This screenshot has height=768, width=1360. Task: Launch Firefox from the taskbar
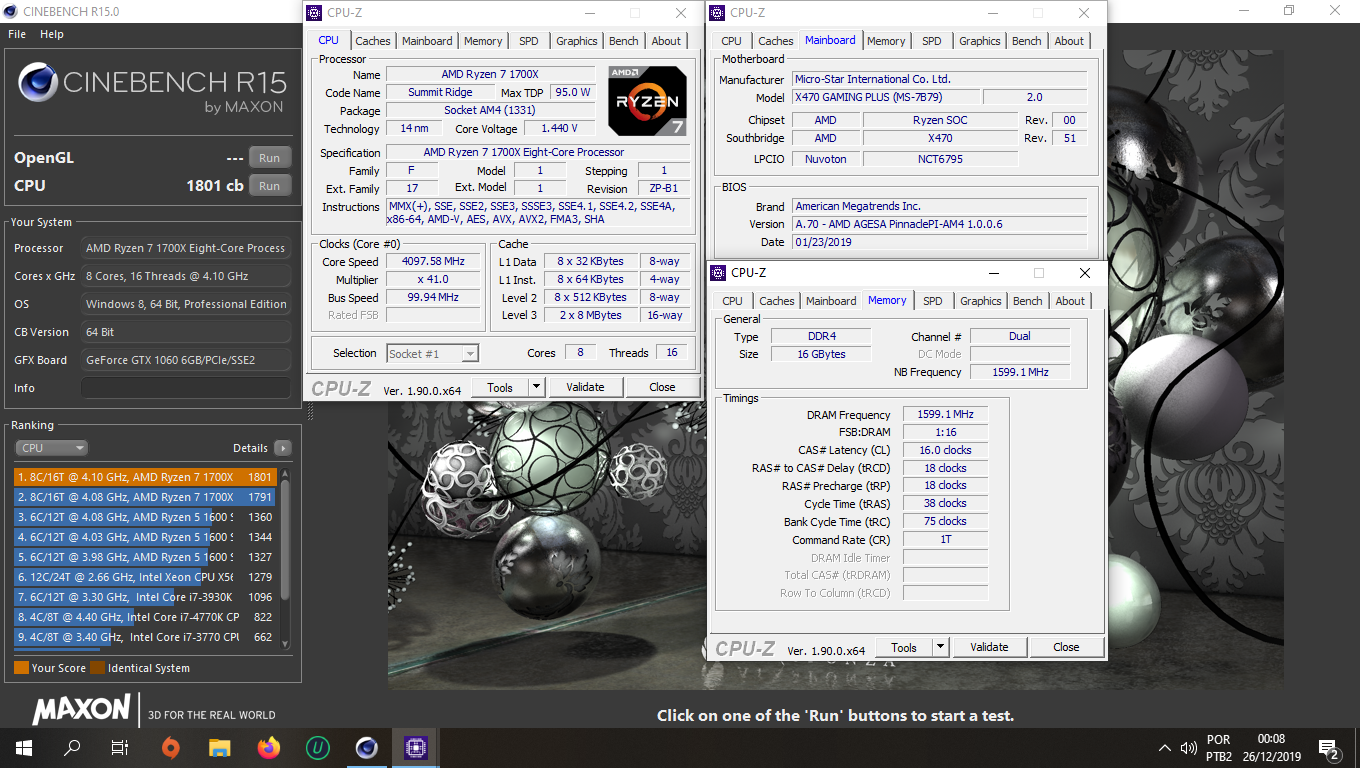click(x=268, y=747)
